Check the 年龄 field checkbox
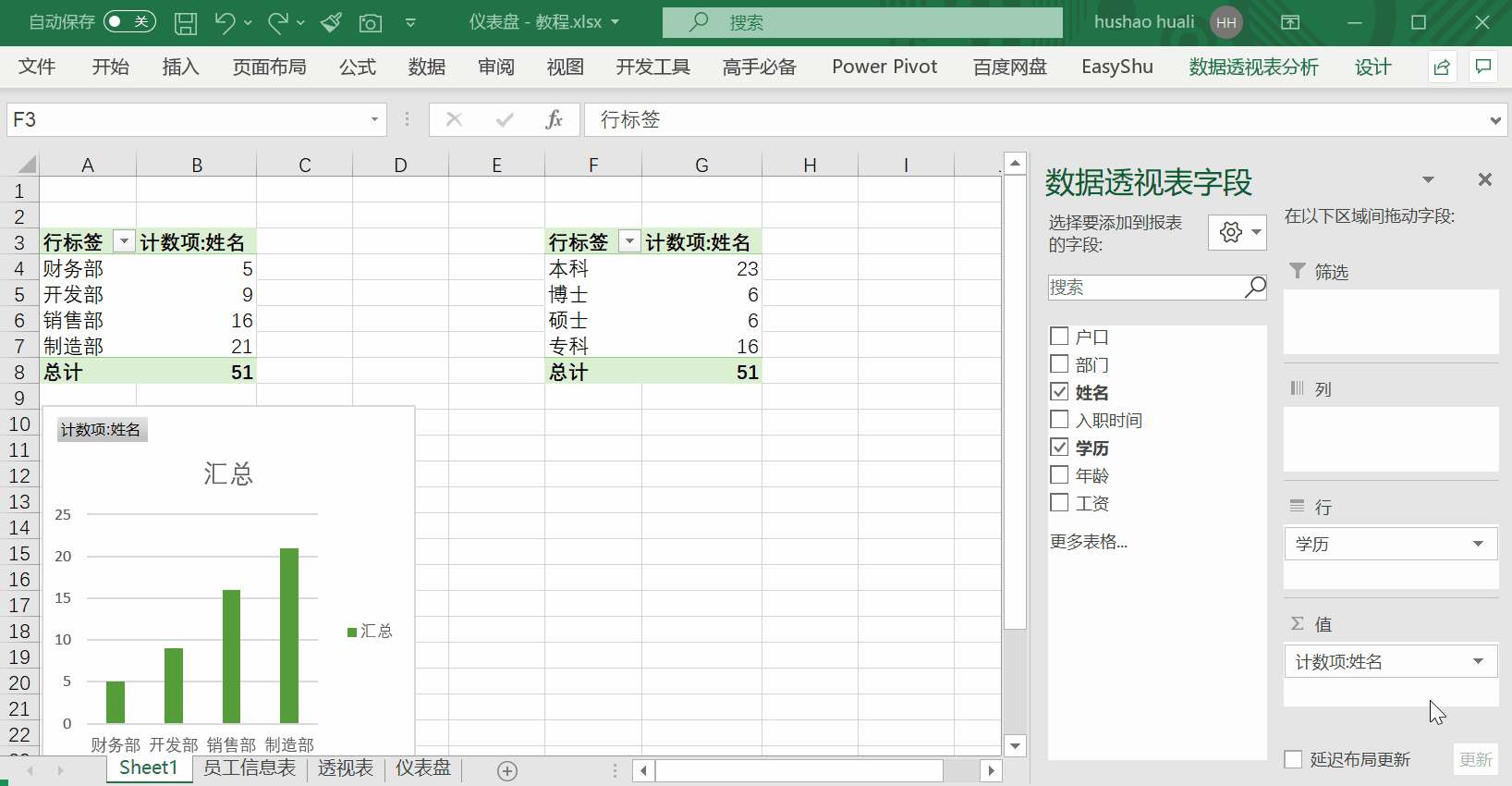The image size is (1512, 786). (1059, 475)
